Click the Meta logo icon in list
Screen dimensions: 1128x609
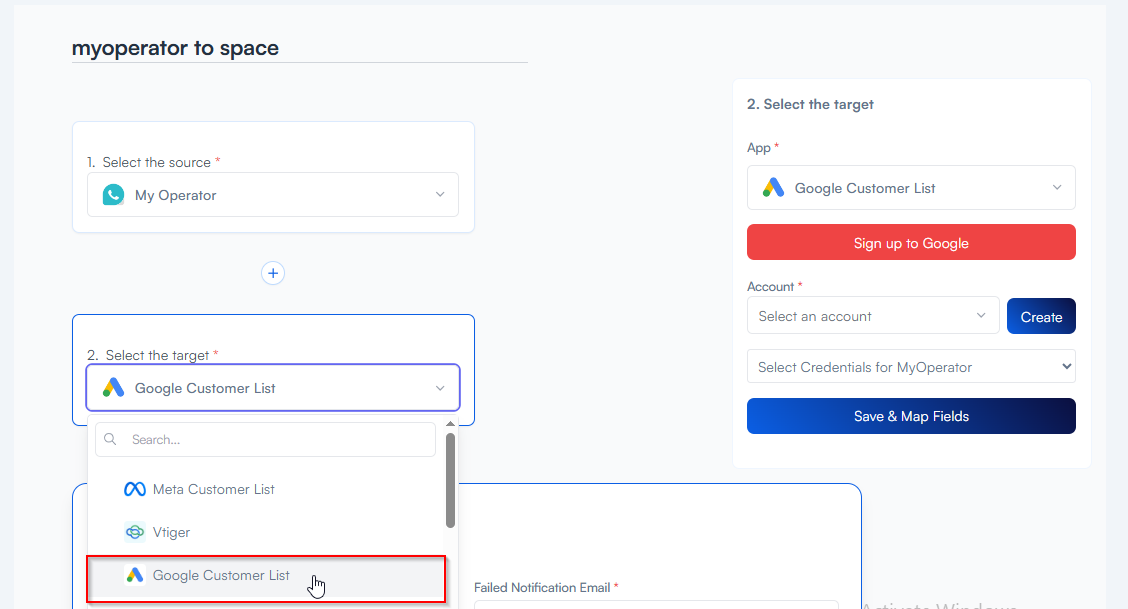135,489
